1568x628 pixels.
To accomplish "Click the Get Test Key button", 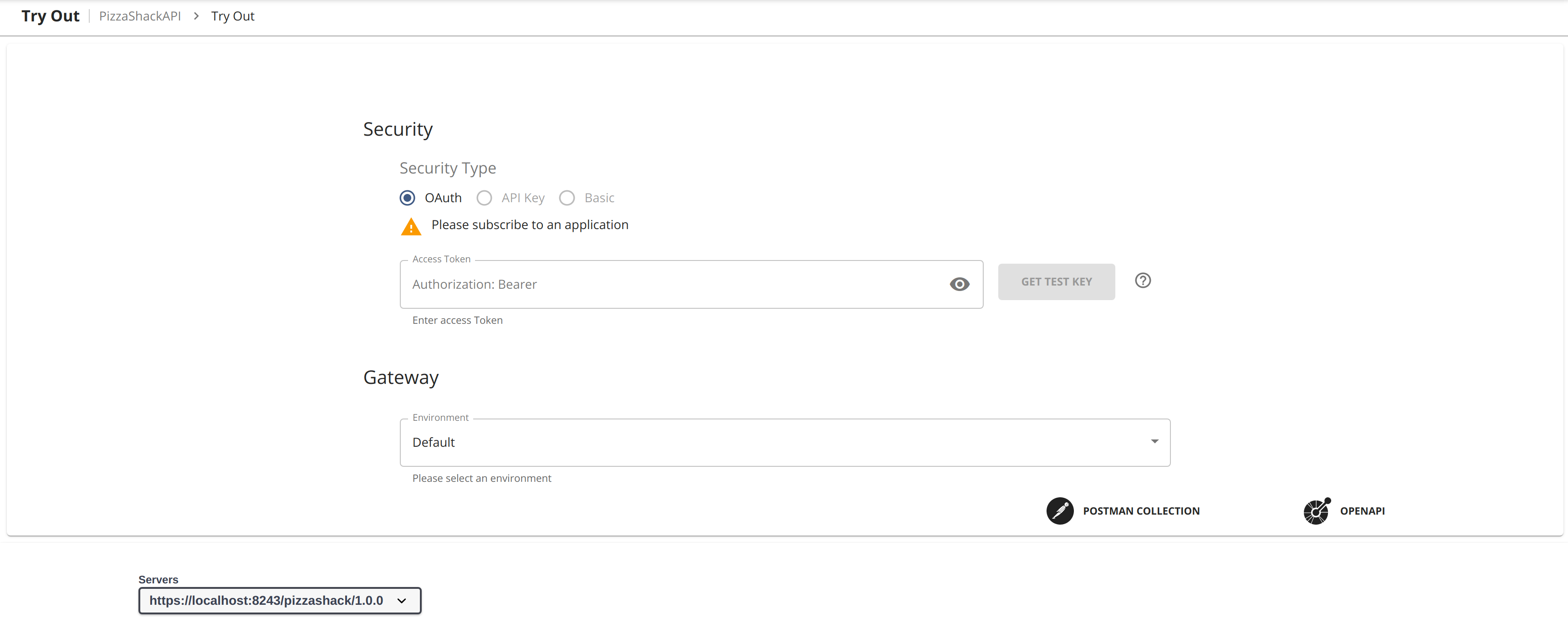I will (1056, 282).
